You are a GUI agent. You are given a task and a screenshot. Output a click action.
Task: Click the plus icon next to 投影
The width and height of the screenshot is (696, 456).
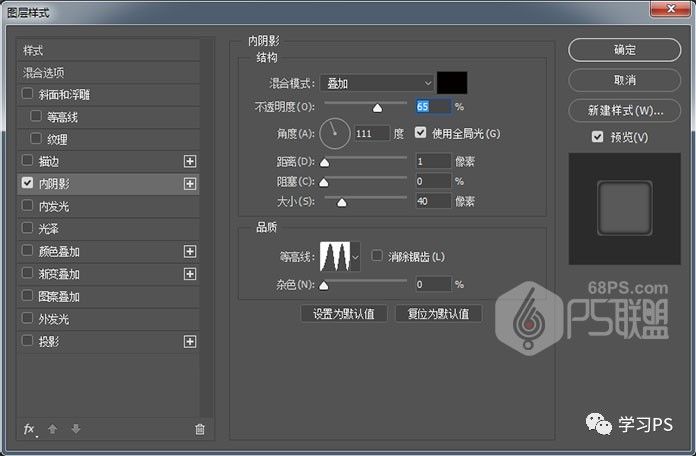point(190,342)
